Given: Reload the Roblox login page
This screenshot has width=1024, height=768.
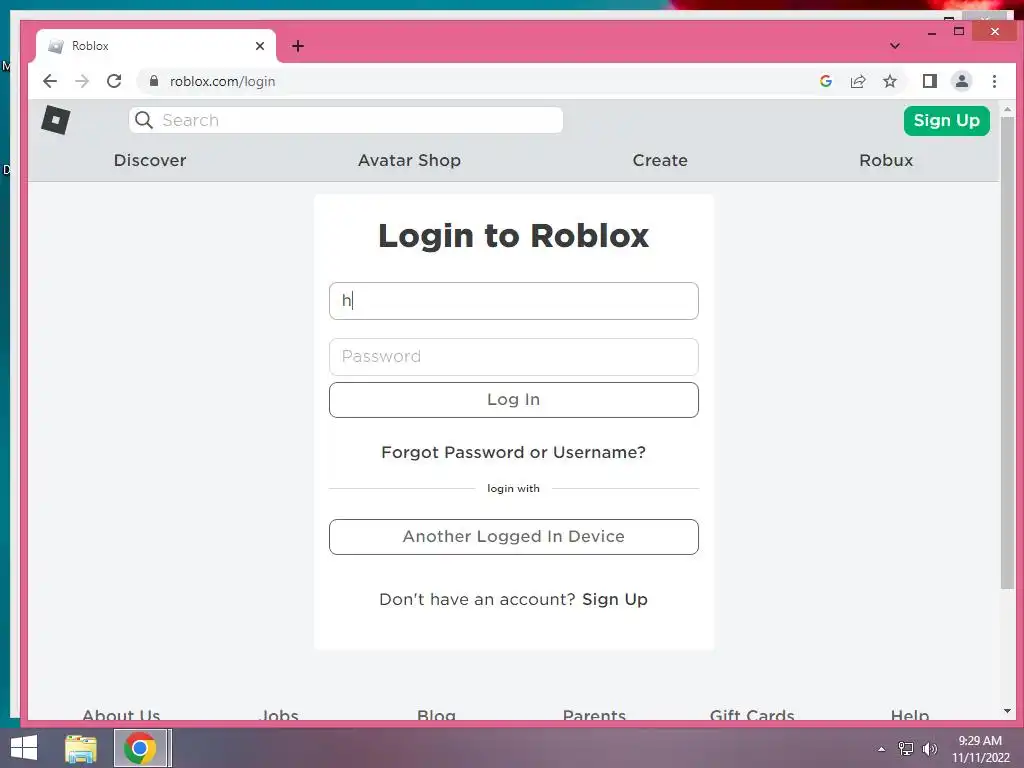Looking at the screenshot, I should pyautogui.click(x=114, y=81).
